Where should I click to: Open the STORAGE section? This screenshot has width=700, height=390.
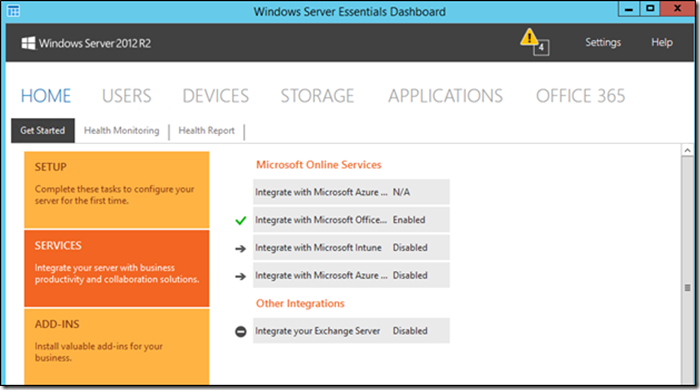317,96
